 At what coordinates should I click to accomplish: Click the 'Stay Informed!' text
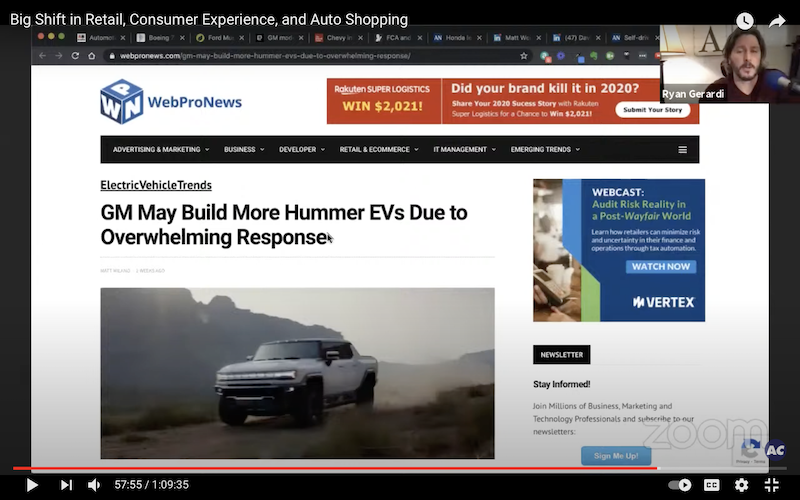(562, 384)
